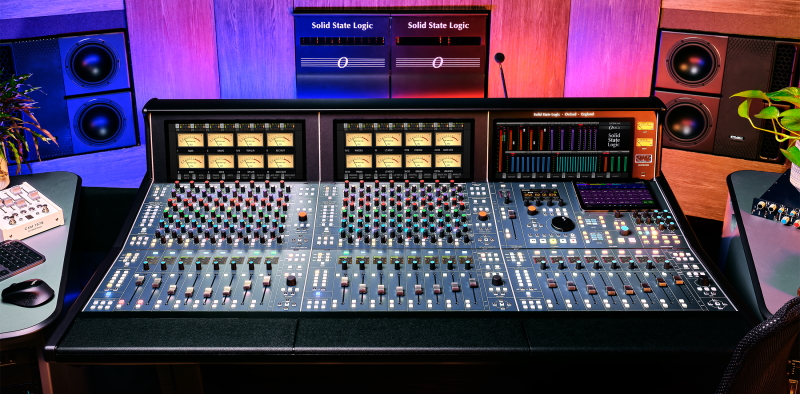Click the yellow lit transport button below jog wheel
This screenshot has height=394, width=800.
tap(553, 241)
